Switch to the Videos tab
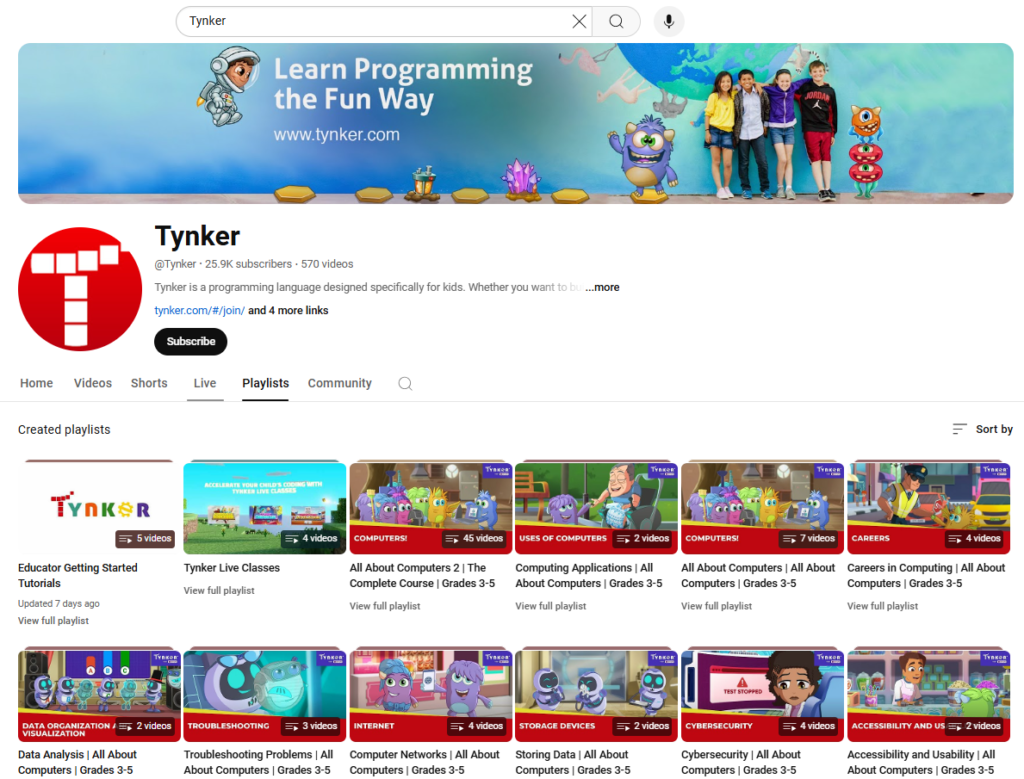The height and width of the screenshot is (779, 1024). click(x=93, y=383)
